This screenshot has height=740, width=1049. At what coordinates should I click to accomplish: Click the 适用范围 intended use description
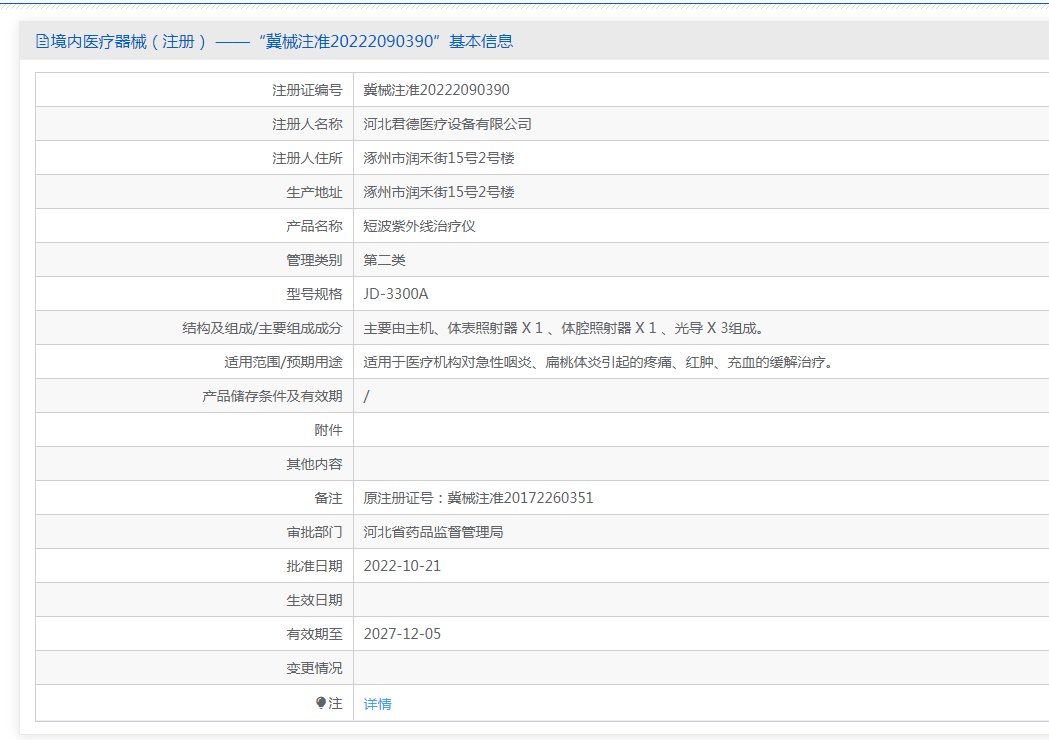tap(598, 362)
